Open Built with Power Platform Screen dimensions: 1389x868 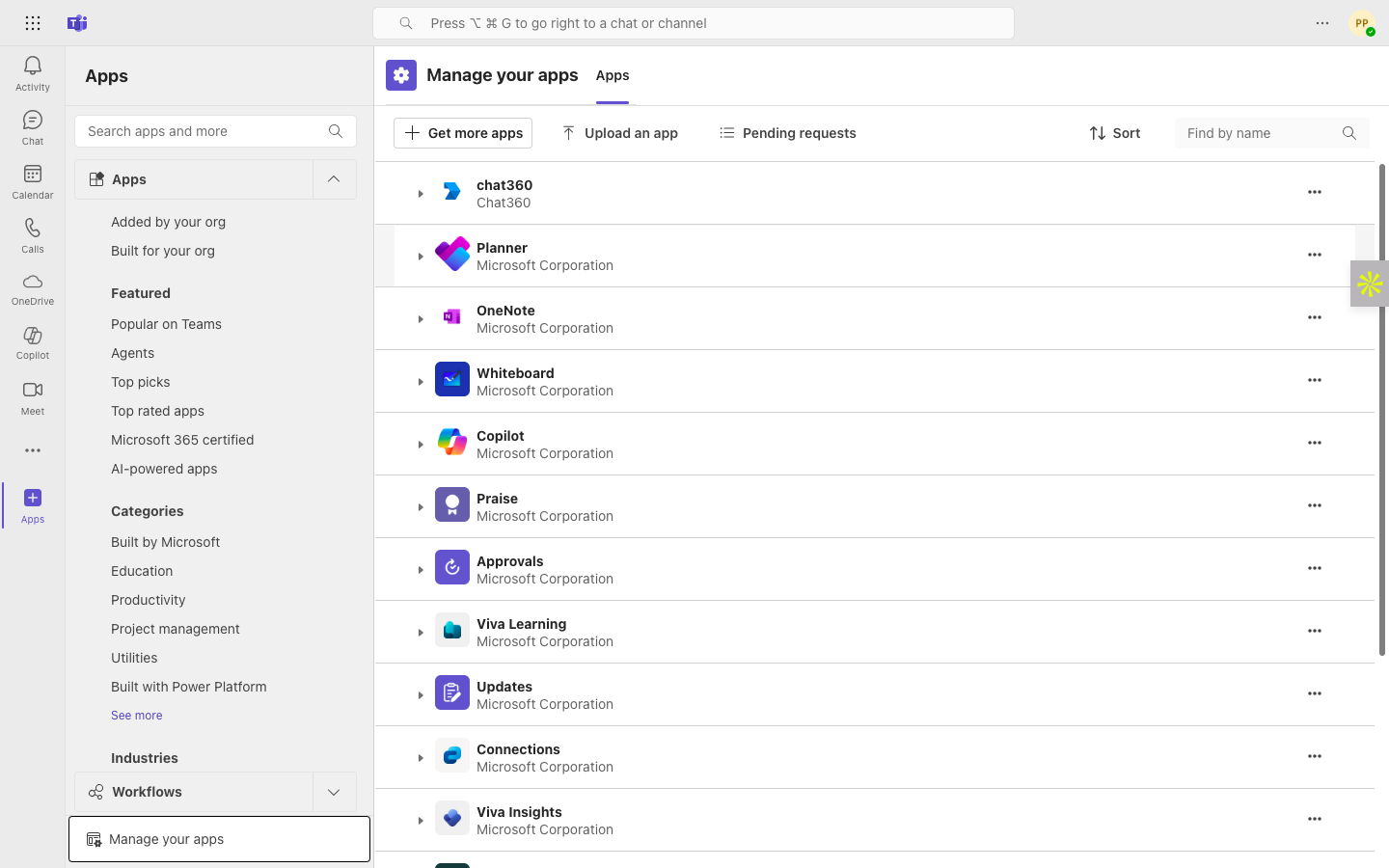pyautogui.click(x=188, y=687)
